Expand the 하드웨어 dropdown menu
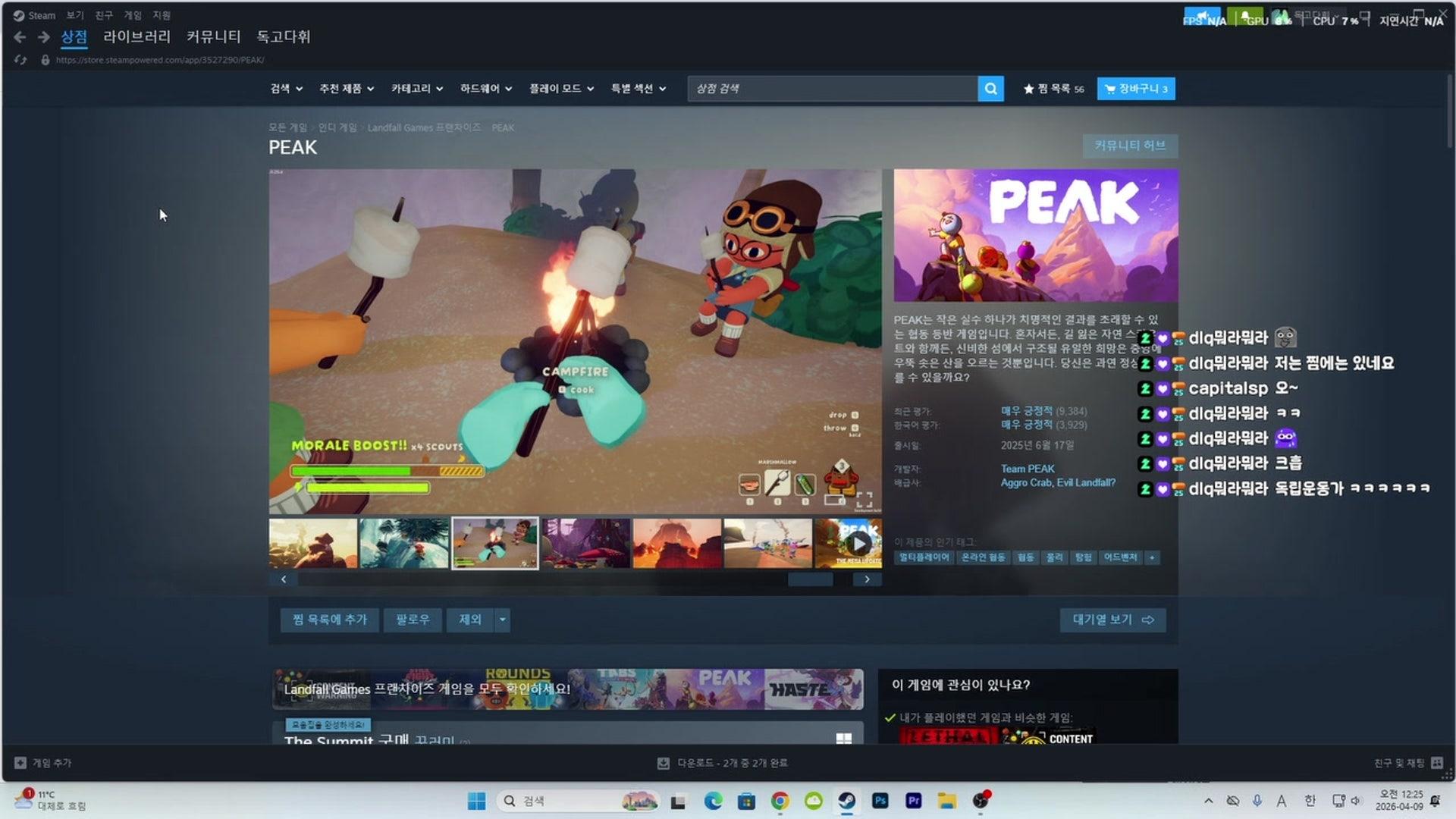Image resolution: width=1456 pixels, height=819 pixels. [x=485, y=89]
